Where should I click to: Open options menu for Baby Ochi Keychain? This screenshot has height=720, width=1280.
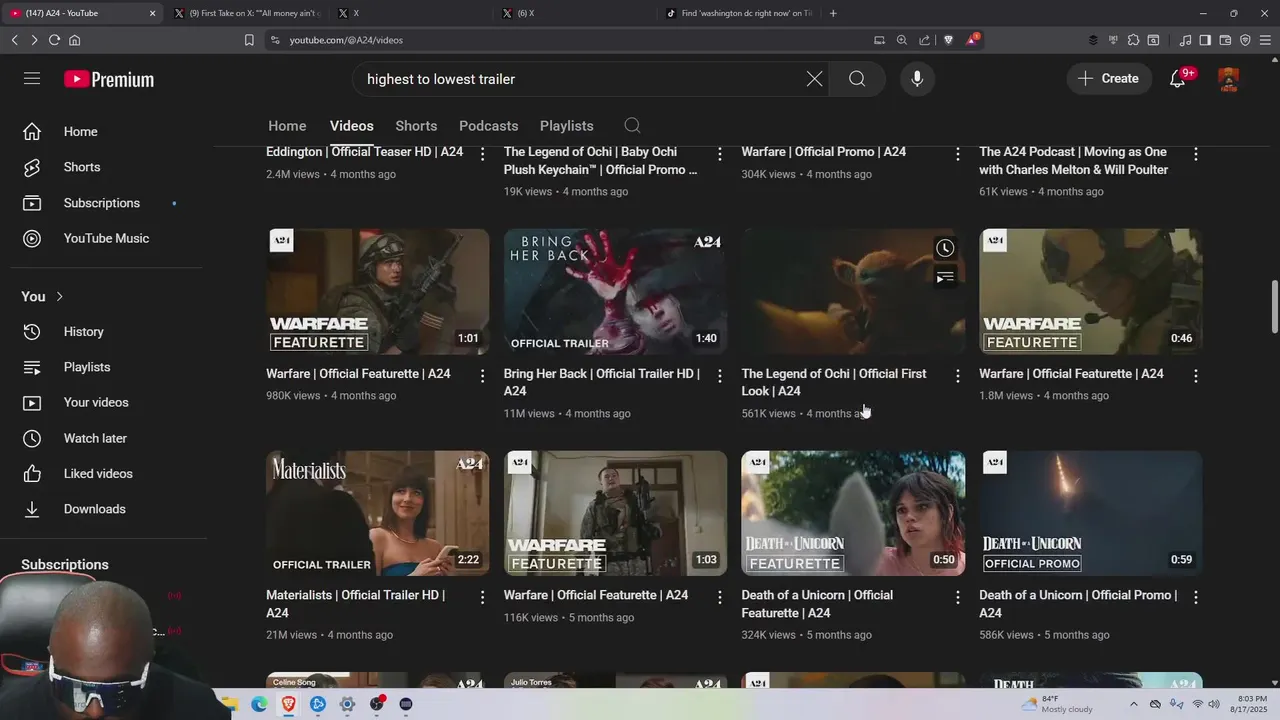point(719,153)
